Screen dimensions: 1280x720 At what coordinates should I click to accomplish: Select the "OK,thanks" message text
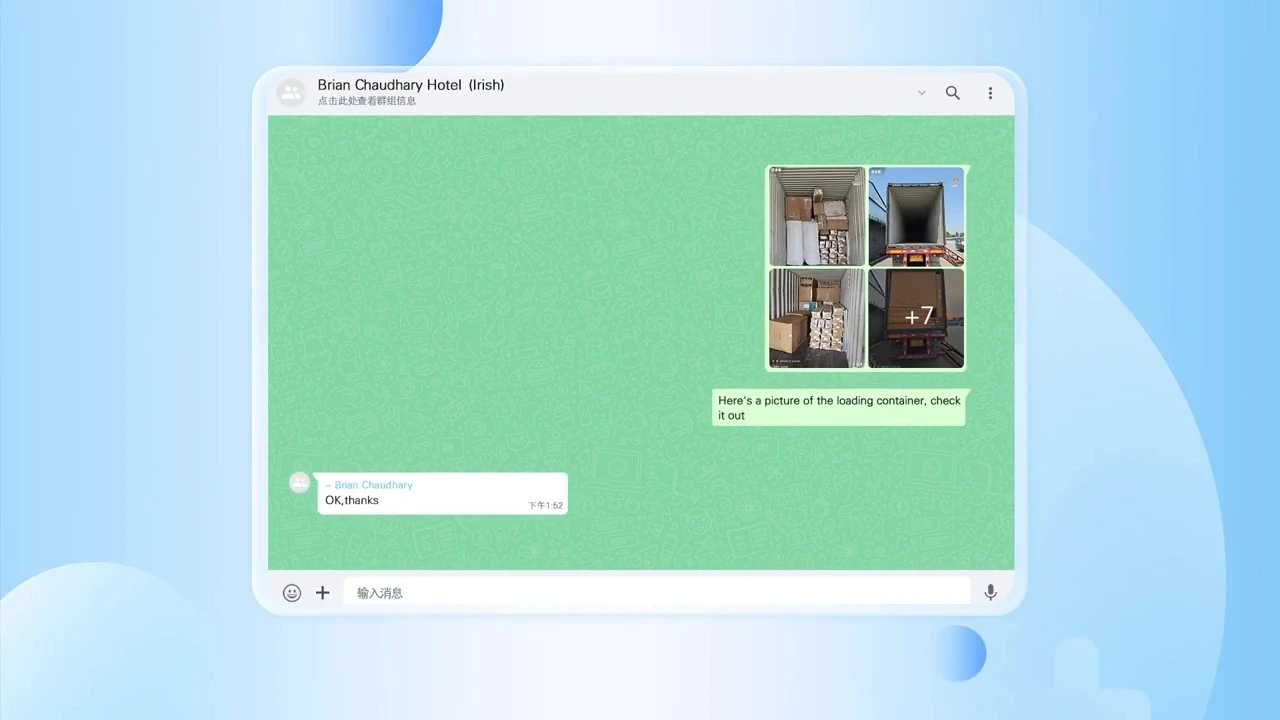point(352,500)
